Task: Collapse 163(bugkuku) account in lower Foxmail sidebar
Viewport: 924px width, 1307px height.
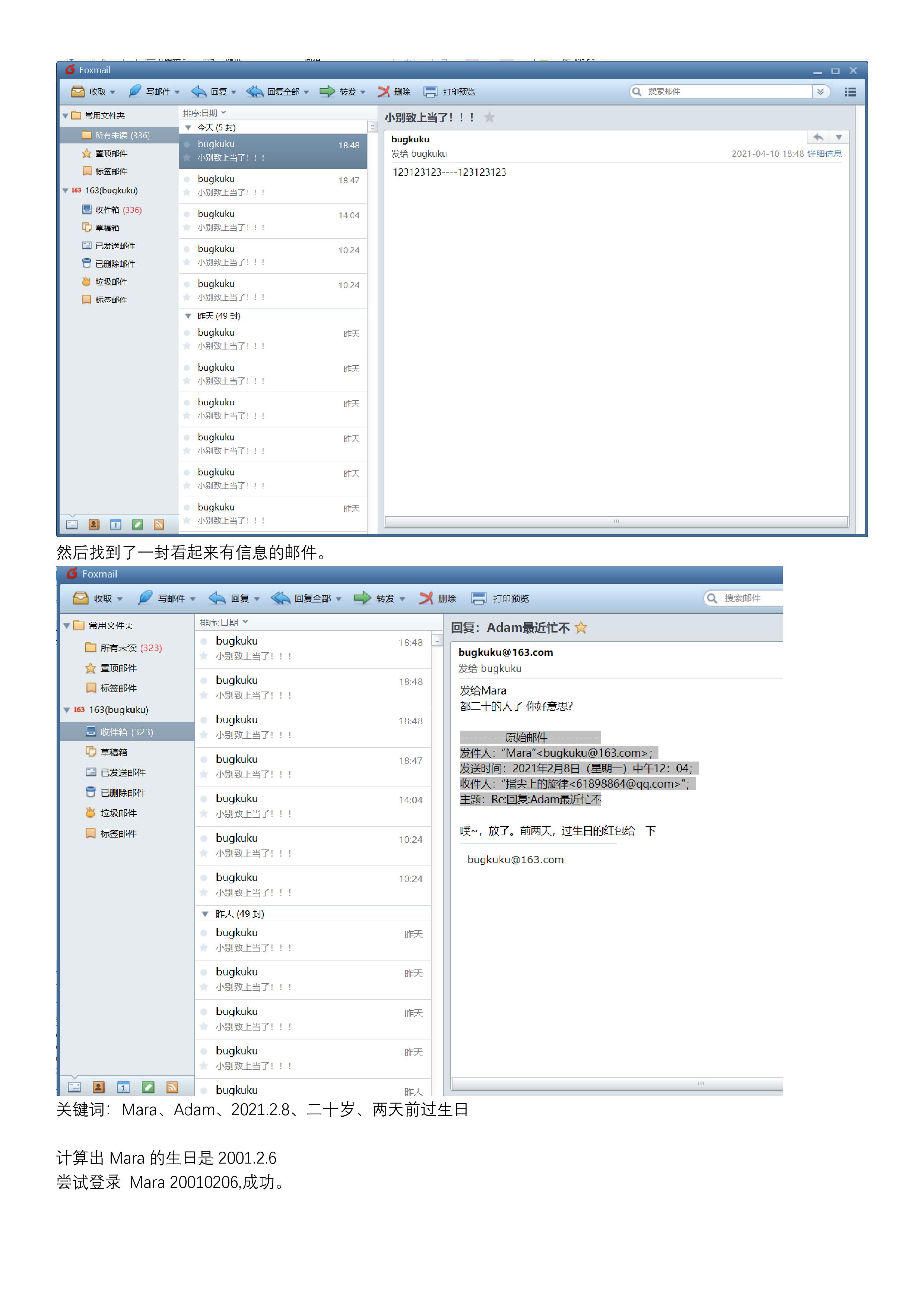Action: (x=67, y=710)
